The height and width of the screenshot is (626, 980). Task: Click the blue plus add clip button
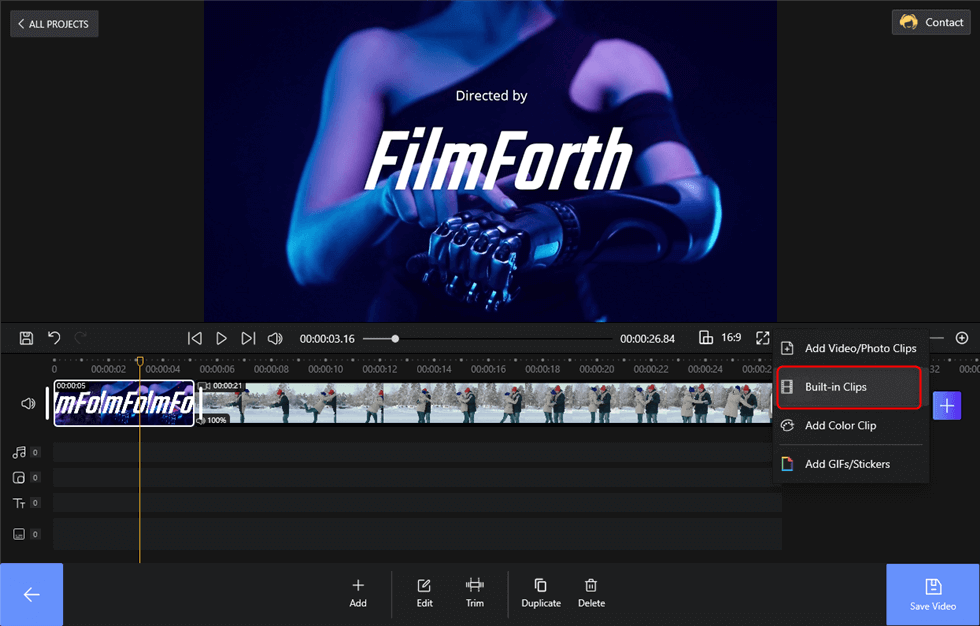(947, 405)
